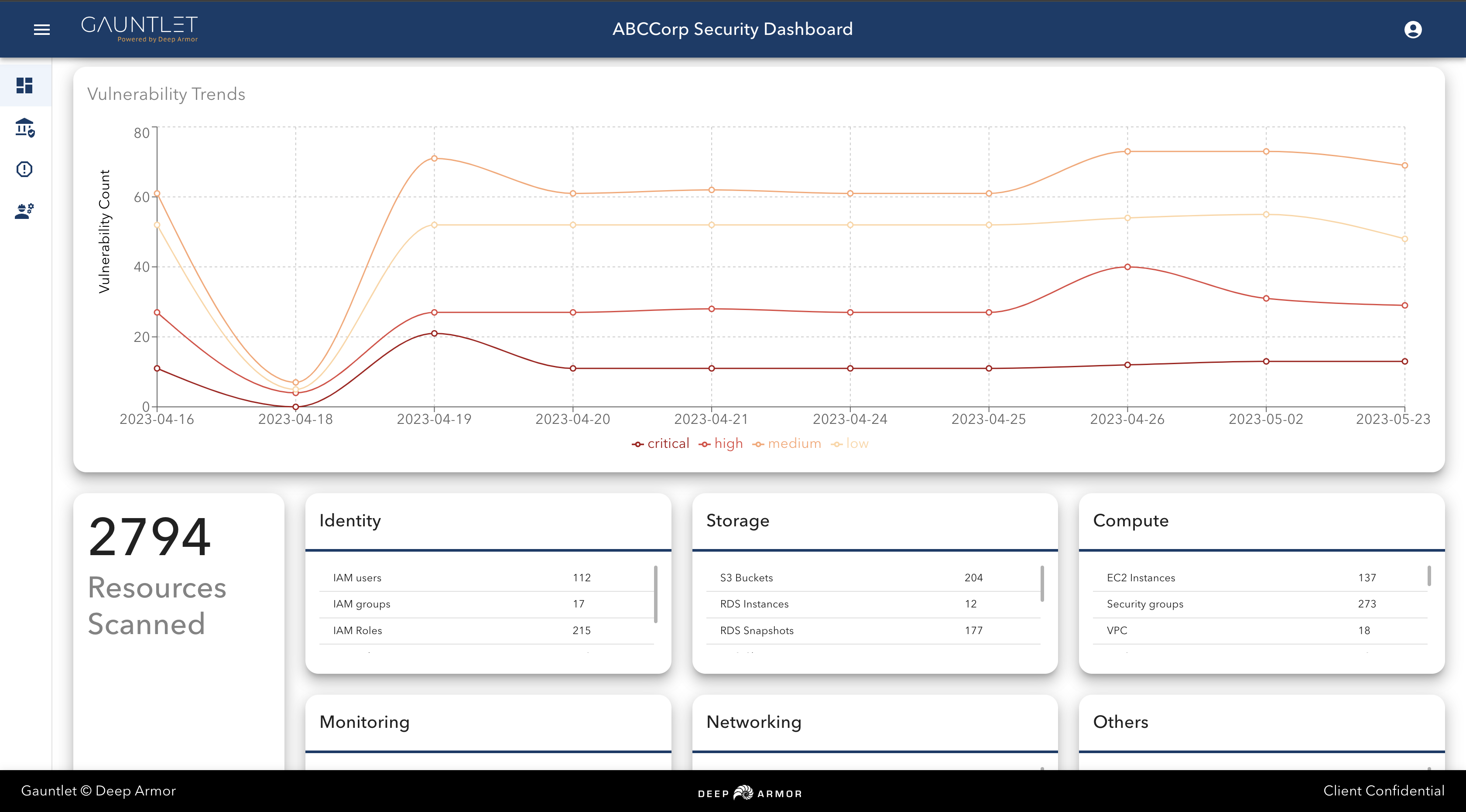Click the 2794 resources scanned number
The height and width of the screenshot is (812, 1466).
tap(150, 537)
